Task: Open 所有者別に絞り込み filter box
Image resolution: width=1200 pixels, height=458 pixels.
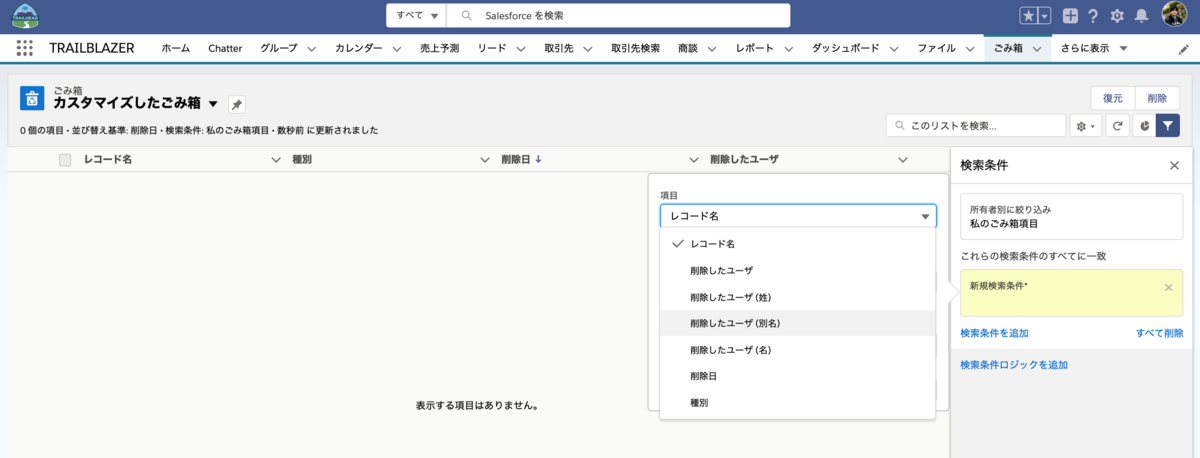Action: coord(1071,216)
